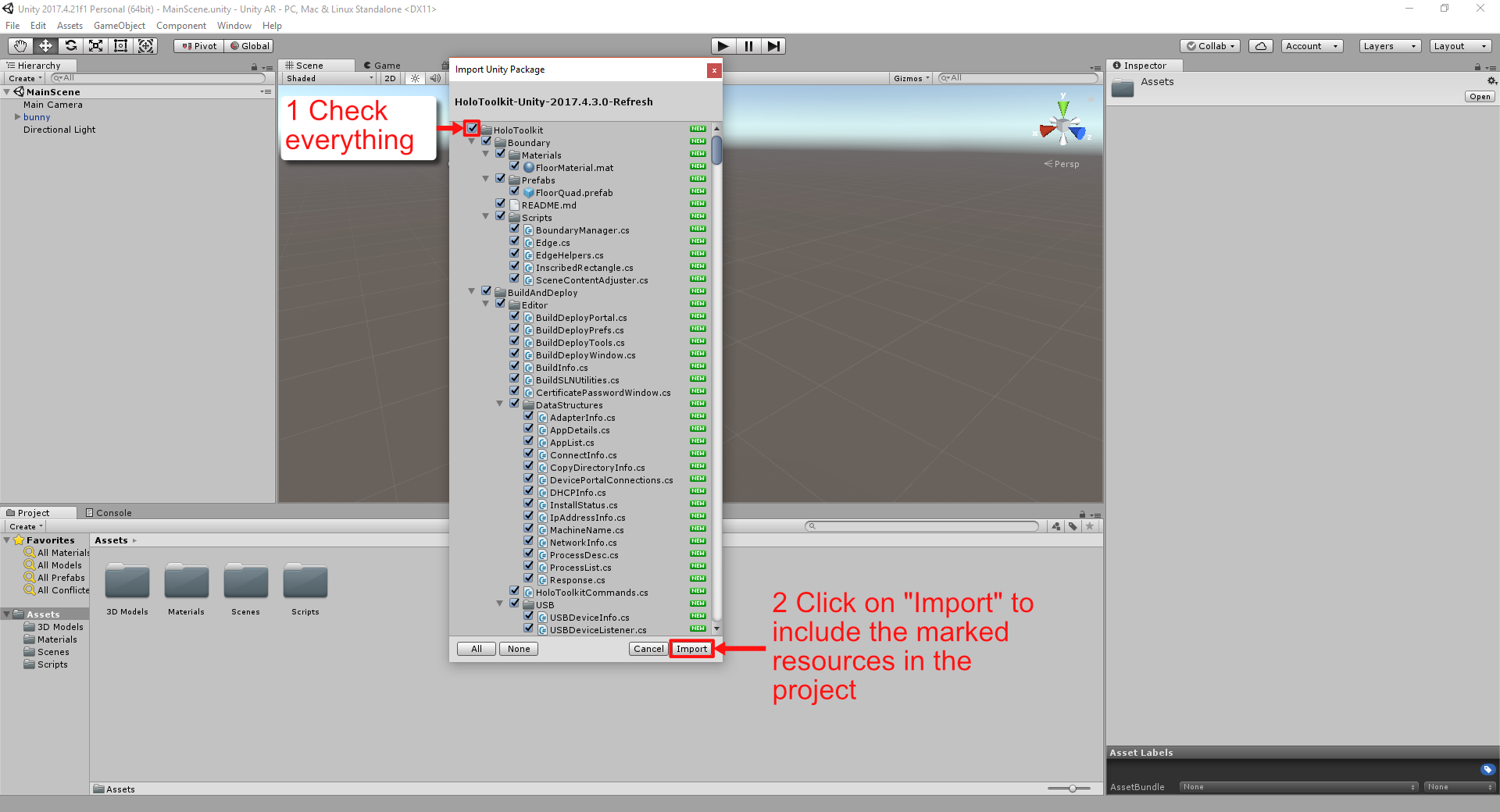Select the Rotate tool
This screenshot has height=812, width=1500.
point(70,46)
